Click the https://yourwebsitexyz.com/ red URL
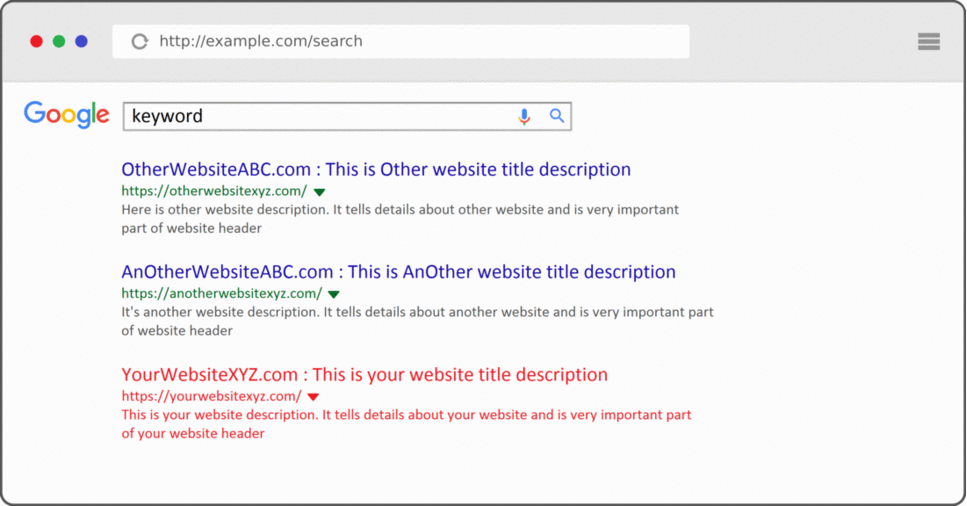Viewport: 967px width, 506px height. pos(212,396)
